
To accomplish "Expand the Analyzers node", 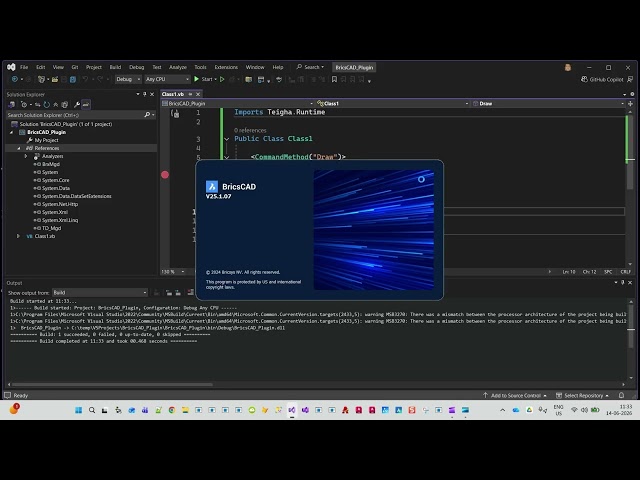I will [x=26, y=156].
